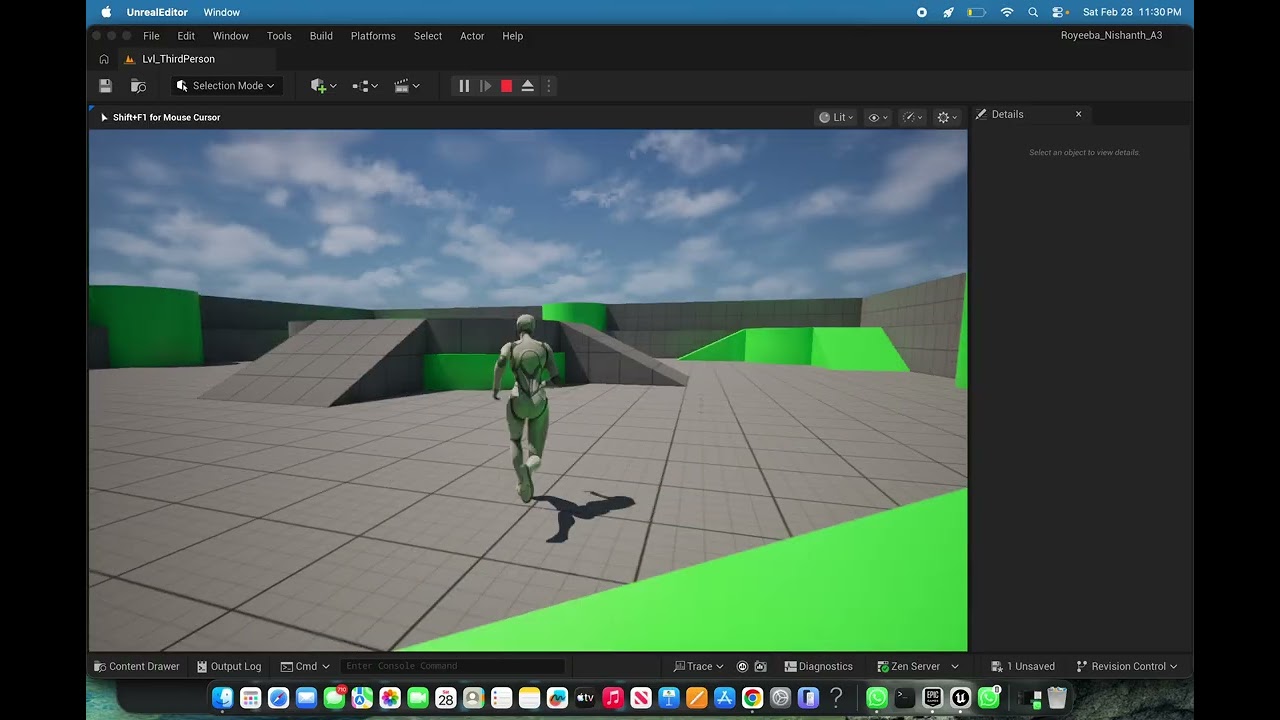Open the App Store in the Dock

tap(724, 698)
